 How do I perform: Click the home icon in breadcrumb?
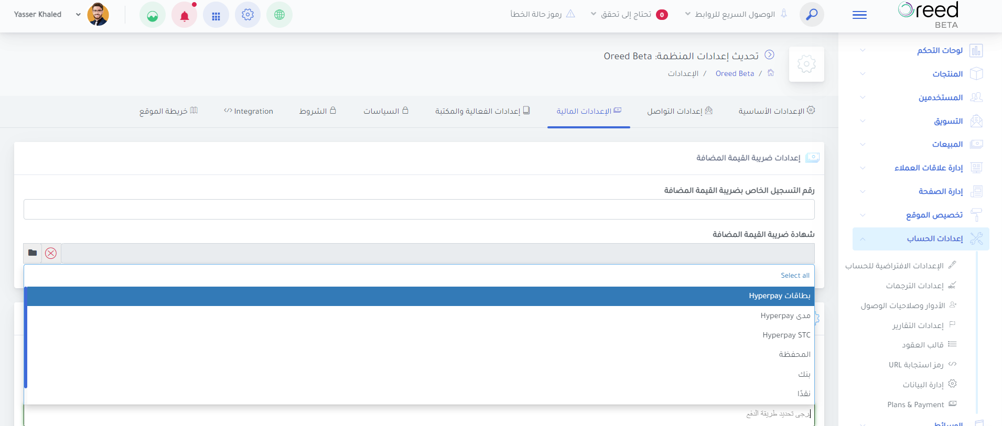pyautogui.click(x=771, y=73)
